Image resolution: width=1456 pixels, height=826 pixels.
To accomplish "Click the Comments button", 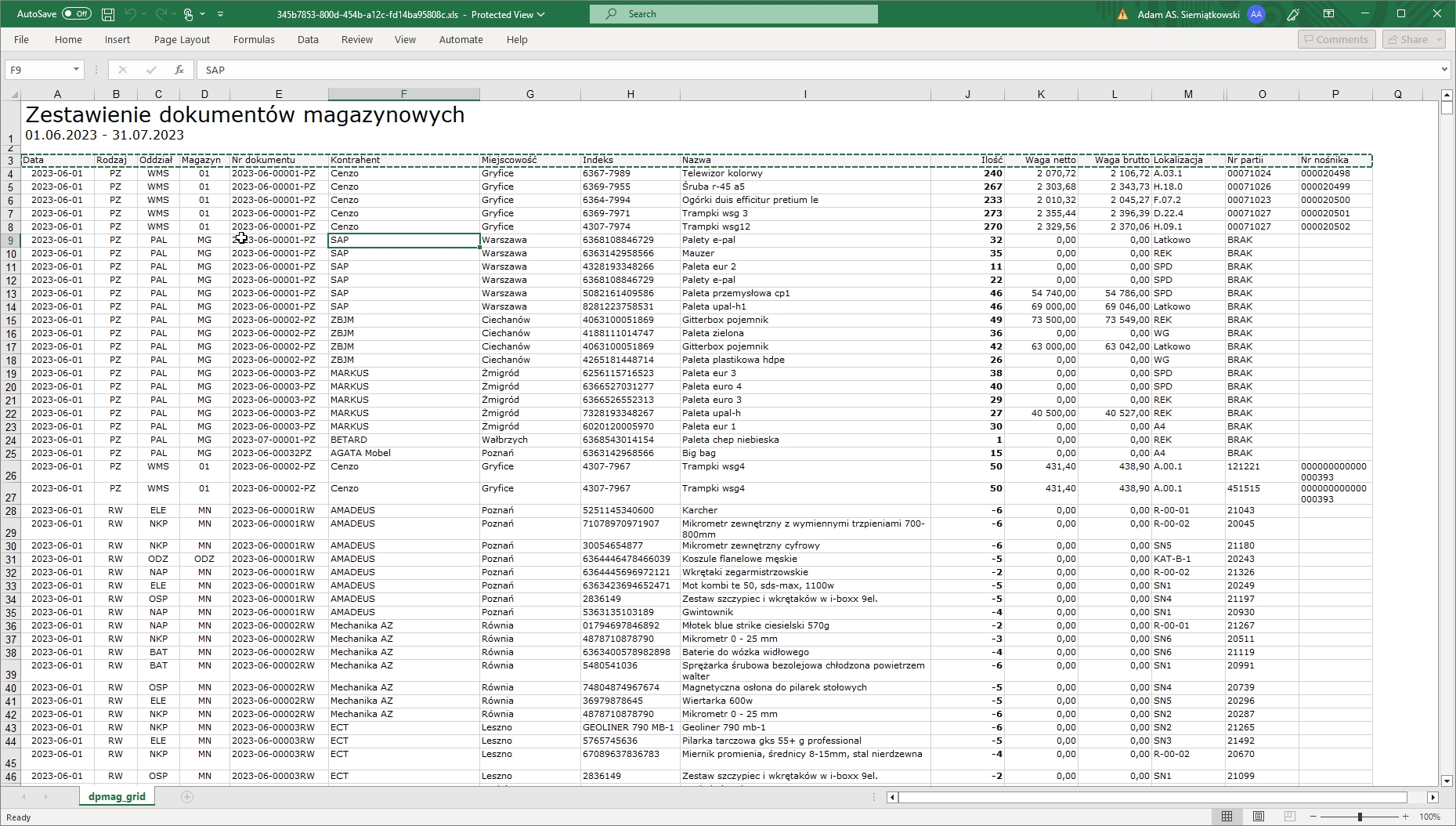I will point(1336,40).
